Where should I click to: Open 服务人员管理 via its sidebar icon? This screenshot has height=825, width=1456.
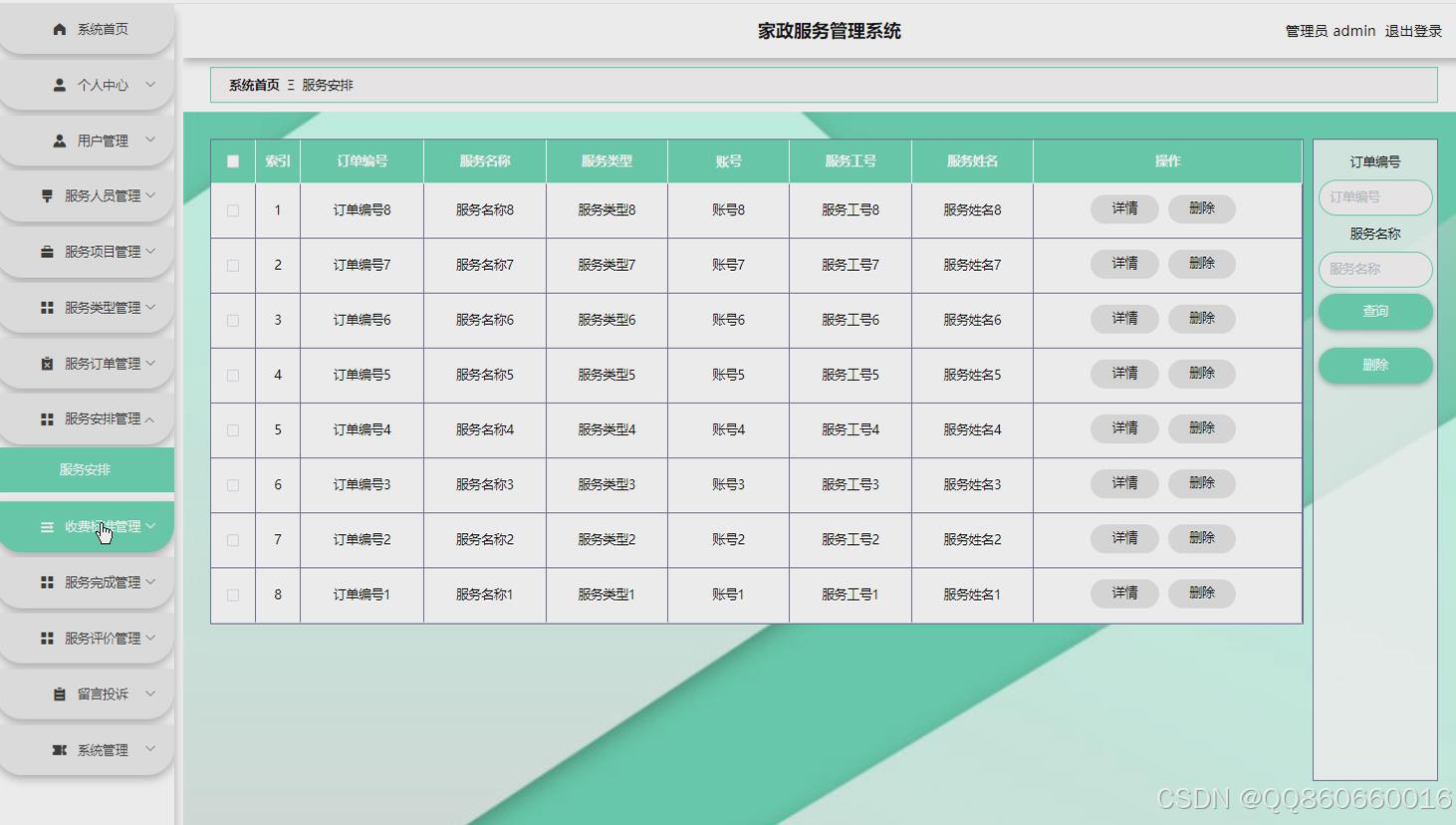point(45,196)
